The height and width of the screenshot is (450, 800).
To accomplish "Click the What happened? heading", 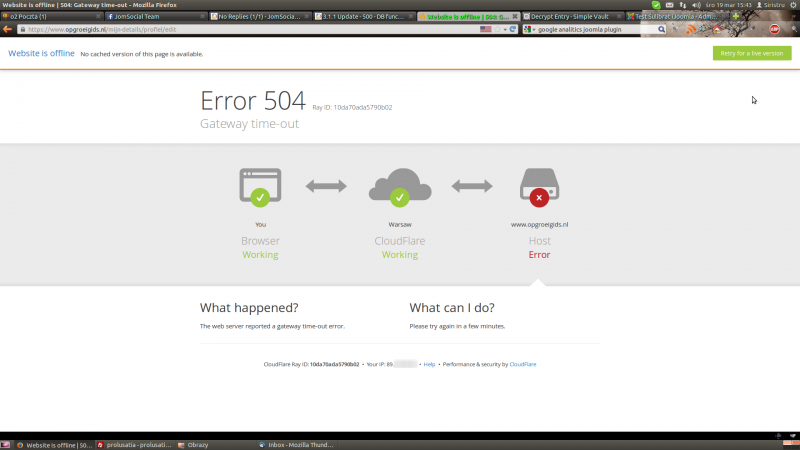I will click(249, 308).
